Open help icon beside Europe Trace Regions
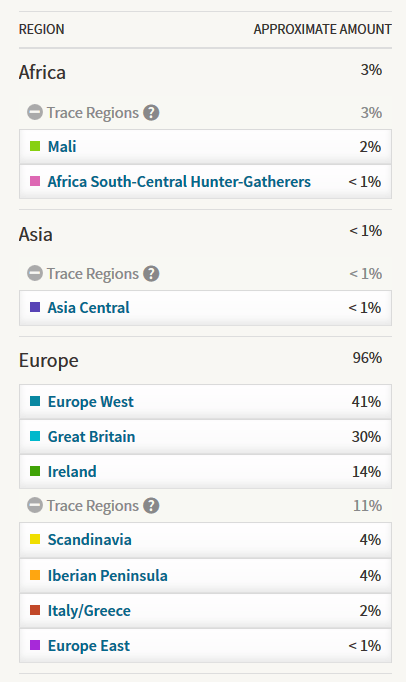 click(x=151, y=505)
